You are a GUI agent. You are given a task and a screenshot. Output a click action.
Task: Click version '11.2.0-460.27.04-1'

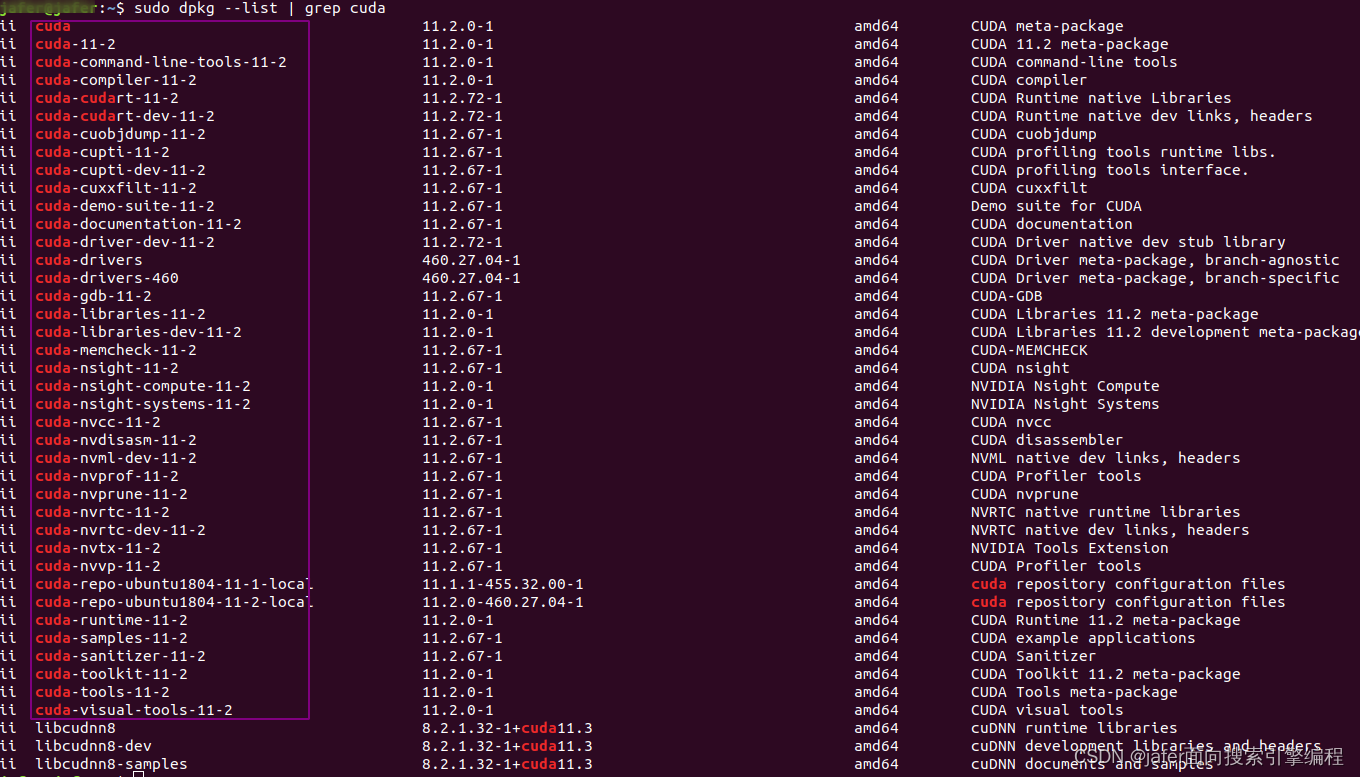click(x=503, y=602)
